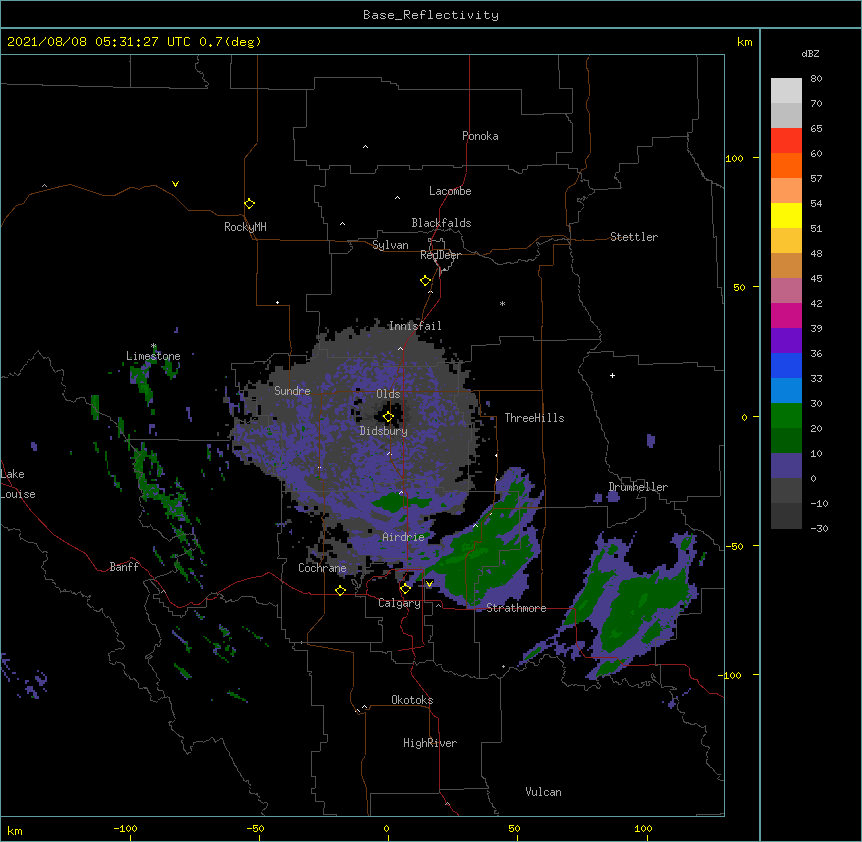Click the Okotoks city label
This screenshot has height=842, width=862.
(x=412, y=700)
